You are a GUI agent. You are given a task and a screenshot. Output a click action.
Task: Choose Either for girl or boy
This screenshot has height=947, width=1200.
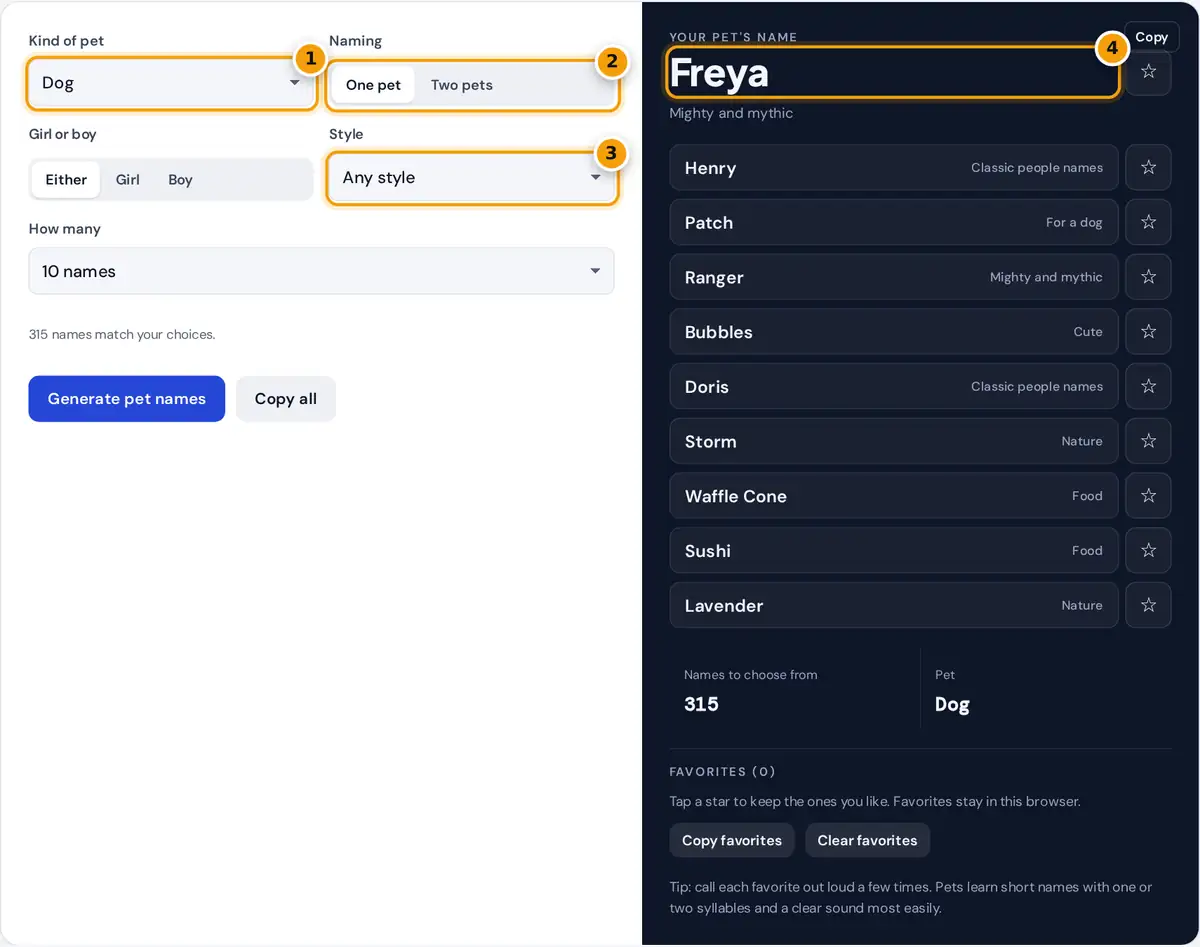click(66, 180)
